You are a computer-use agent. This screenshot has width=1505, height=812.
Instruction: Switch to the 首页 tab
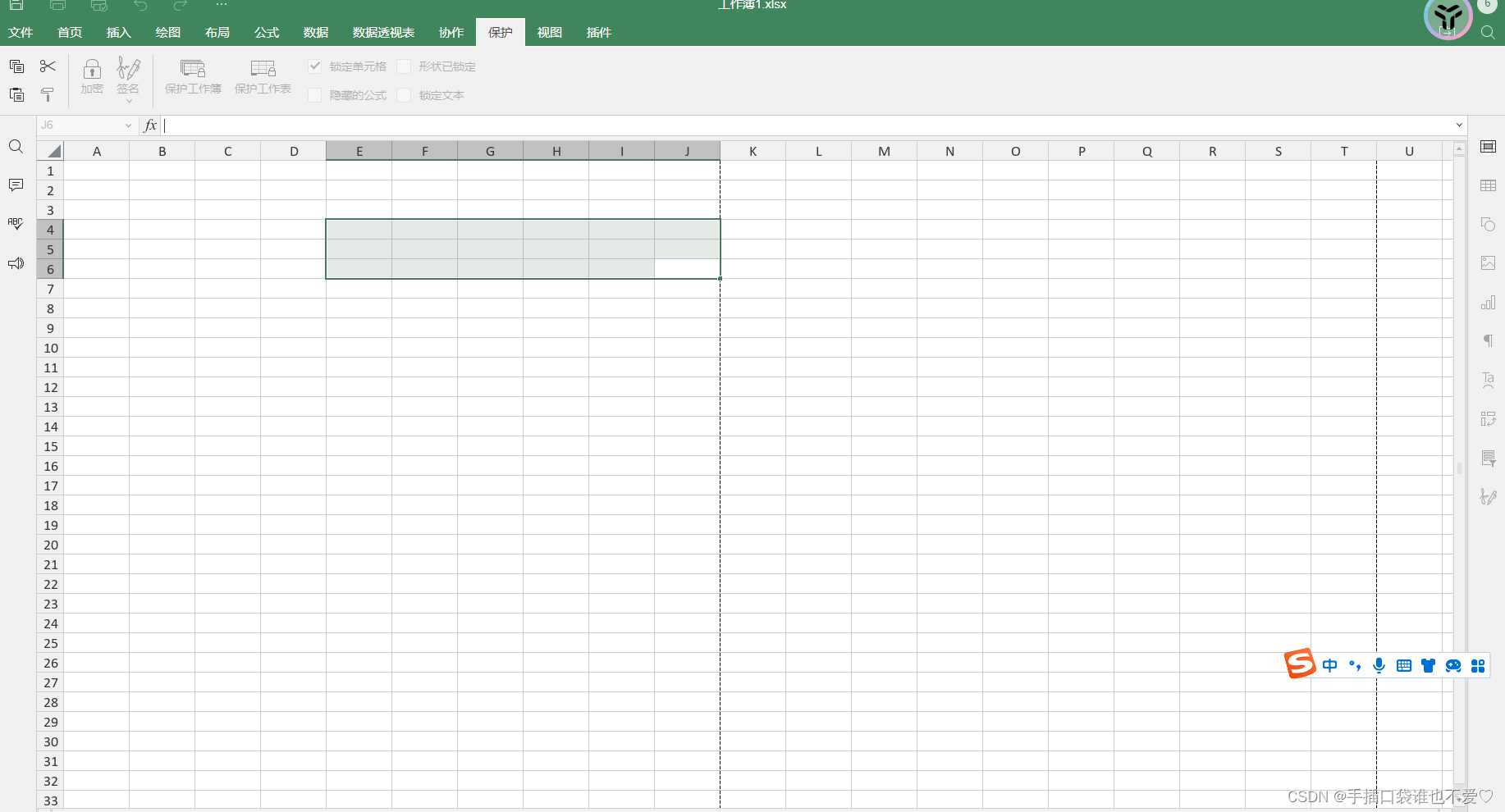tap(70, 33)
